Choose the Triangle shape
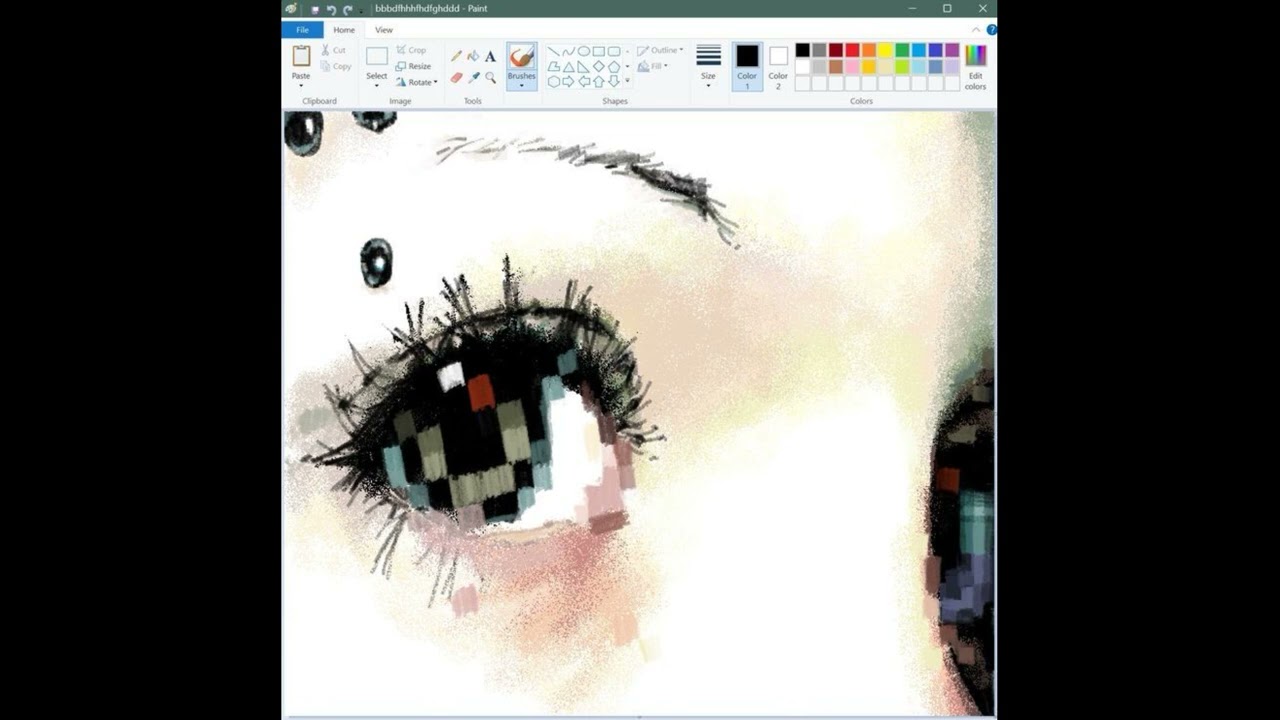The height and width of the screenshot is (720, 1280). [x=569, y=67]
